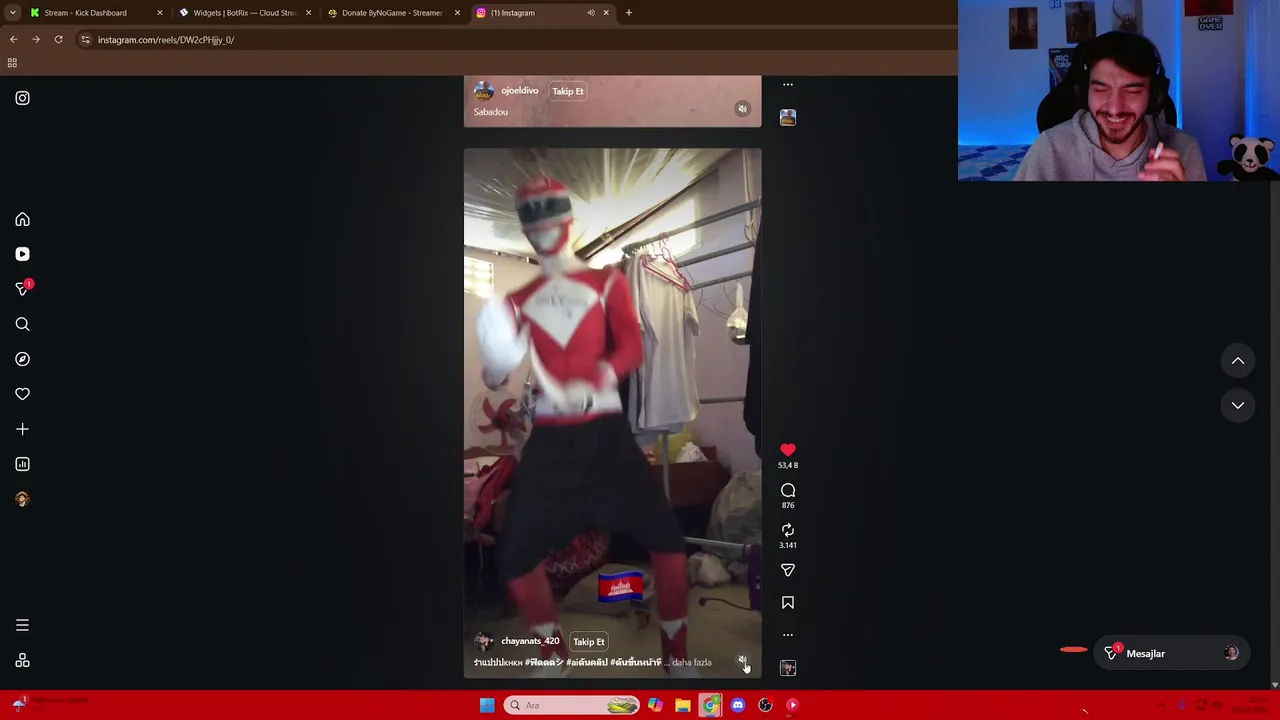Click the taskbar Ara search box
1280x720 pixels.
pyautogui.click(x=572, y=705)
